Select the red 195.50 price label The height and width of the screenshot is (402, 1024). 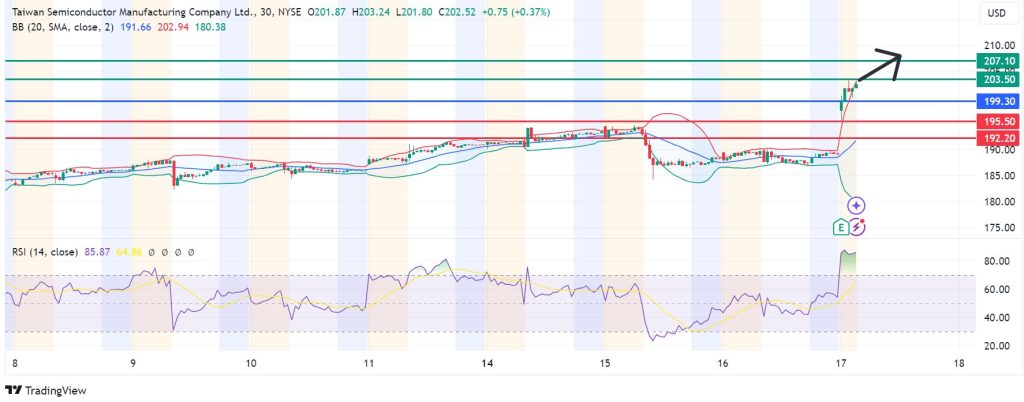click(996, 121)
